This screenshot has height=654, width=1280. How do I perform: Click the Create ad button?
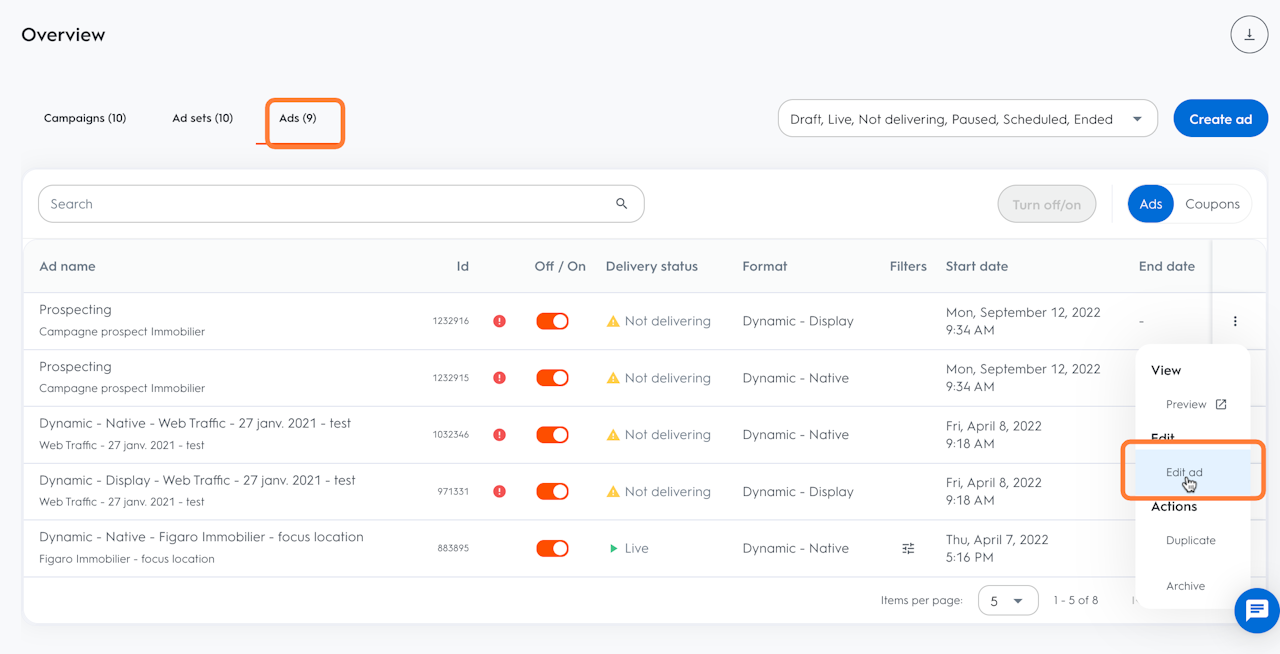pos(1220,119)
